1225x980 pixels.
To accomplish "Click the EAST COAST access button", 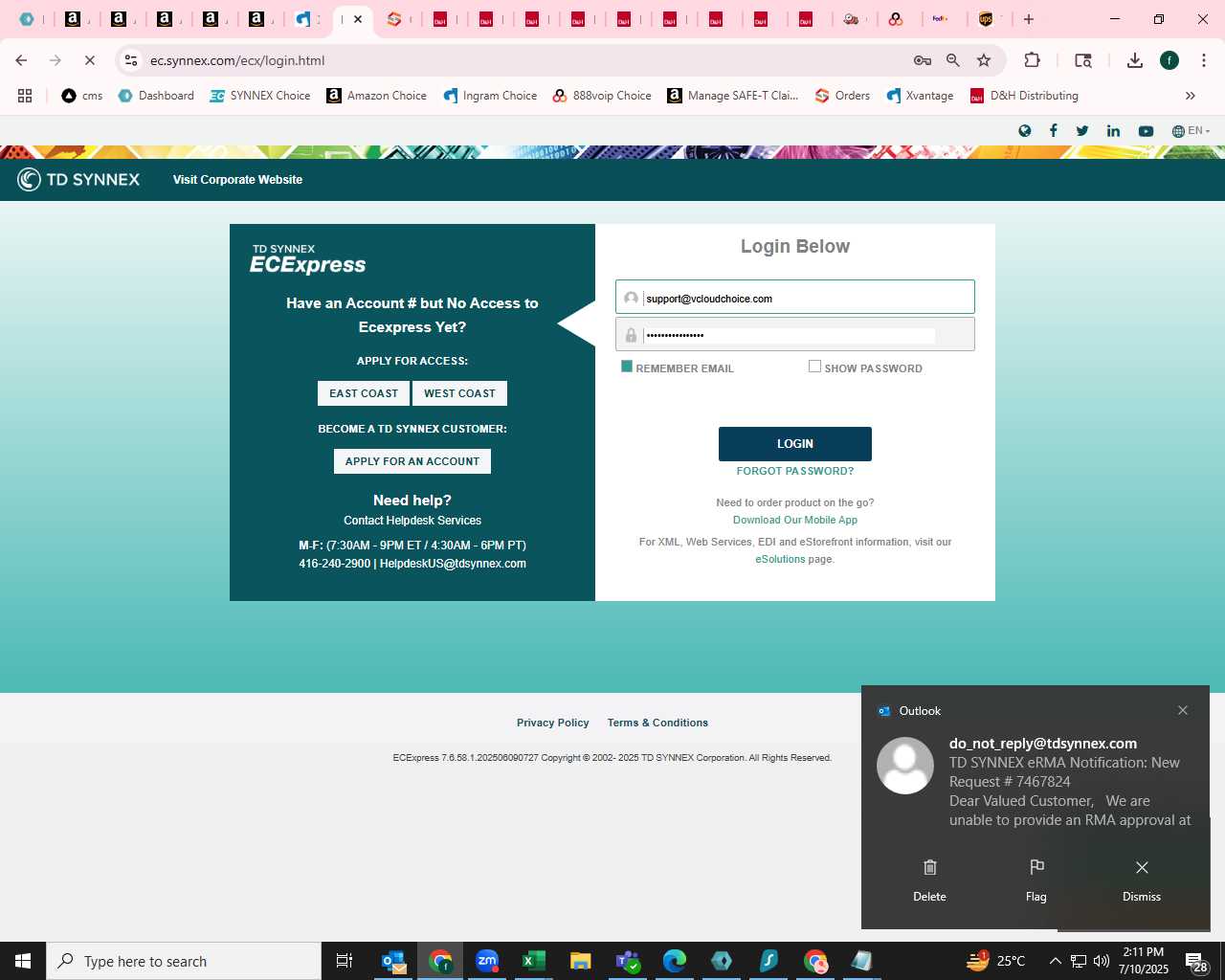I will click(x=364, y=393).
